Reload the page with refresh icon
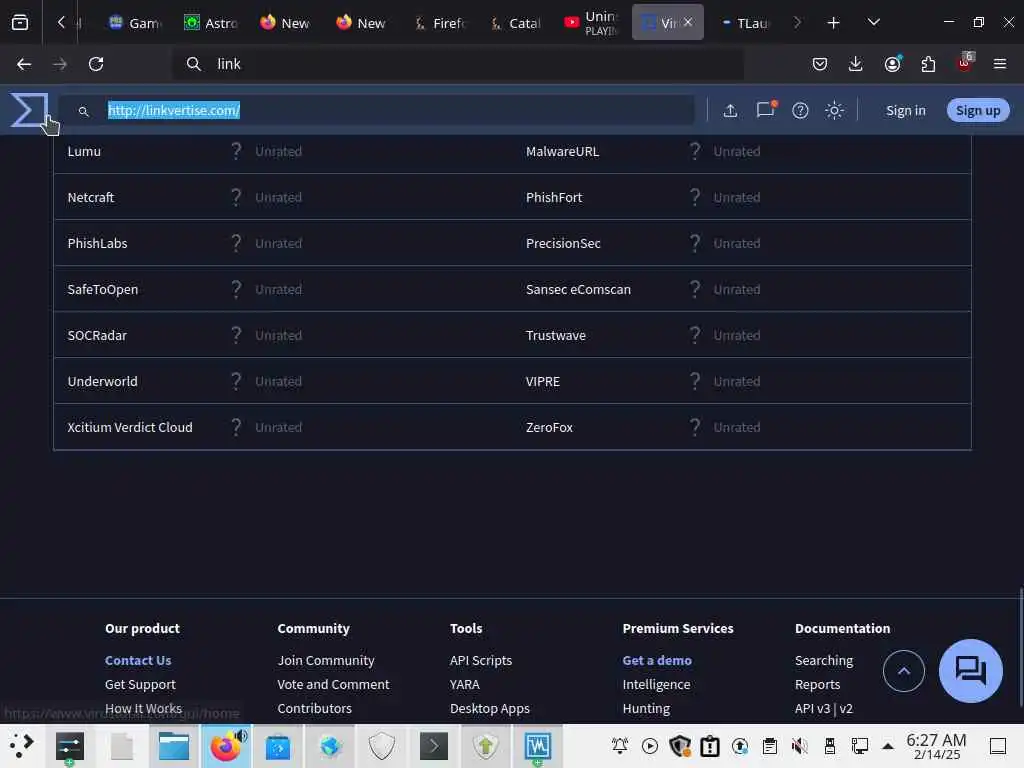 [96, 64]
